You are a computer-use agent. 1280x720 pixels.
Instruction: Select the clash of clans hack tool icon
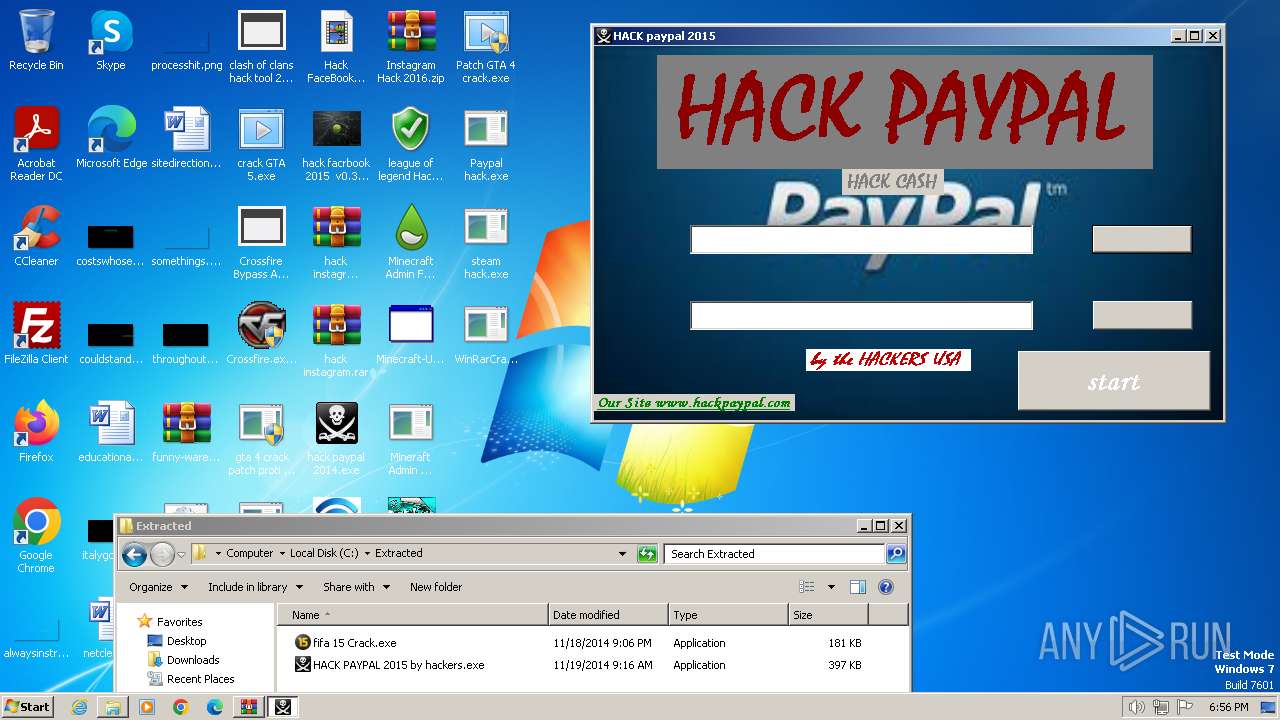[x=261, y=47]
